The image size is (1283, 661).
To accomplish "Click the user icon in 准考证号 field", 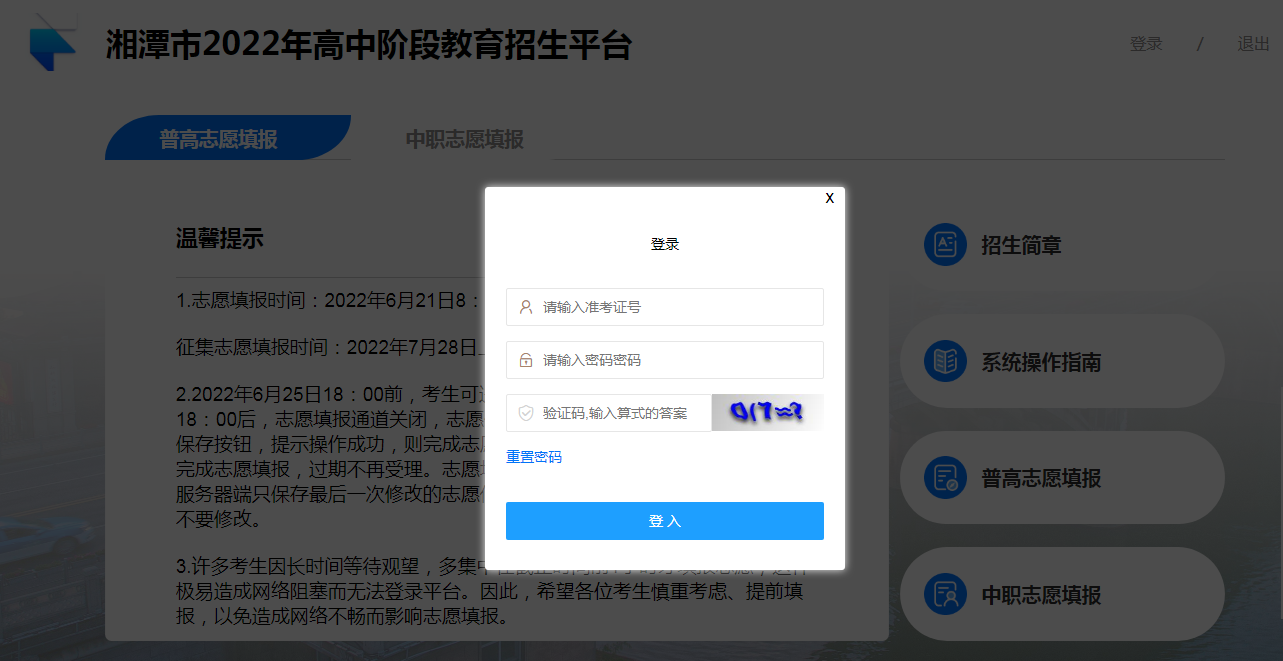I will click(x=526, y=307).
